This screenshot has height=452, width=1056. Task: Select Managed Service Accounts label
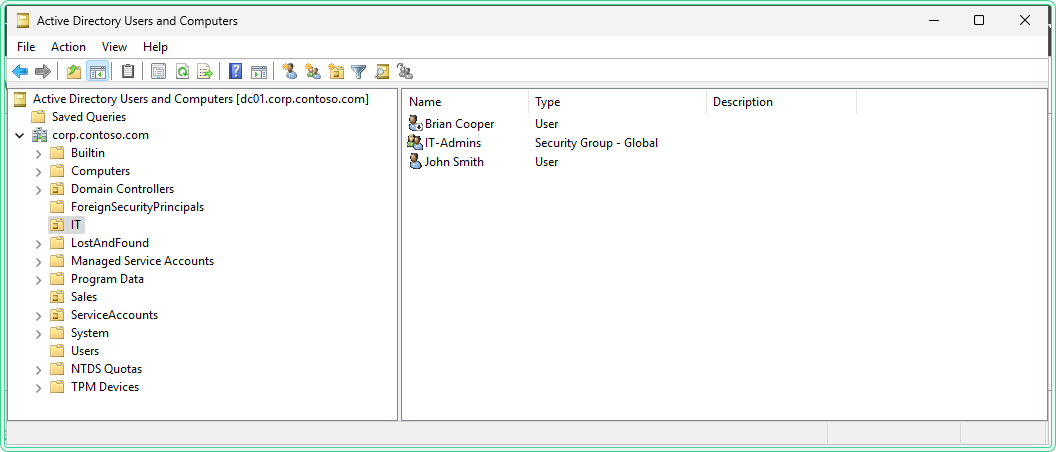(x=143, y=261)
